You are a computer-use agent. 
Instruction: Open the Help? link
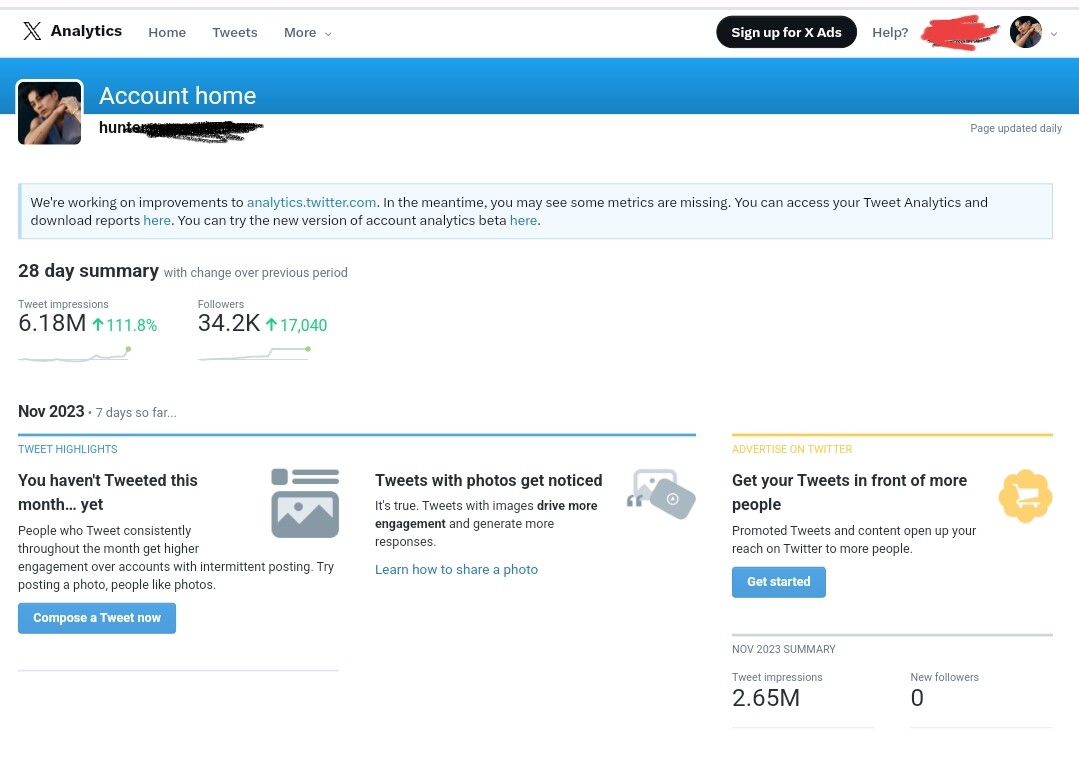pyautogui.click(x=890, y=32)
